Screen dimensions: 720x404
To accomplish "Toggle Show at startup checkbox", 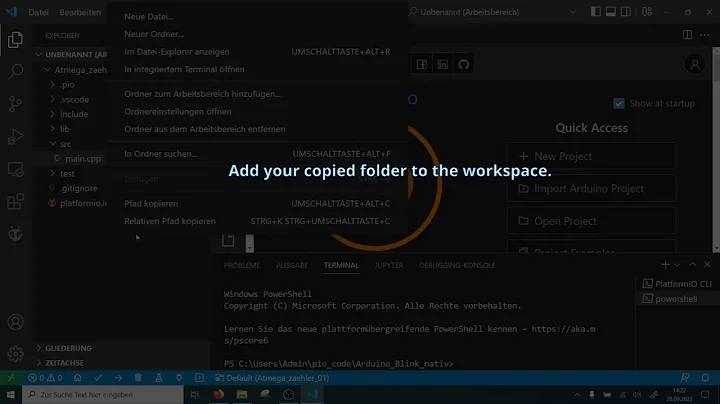I will [x=619, y=104].
